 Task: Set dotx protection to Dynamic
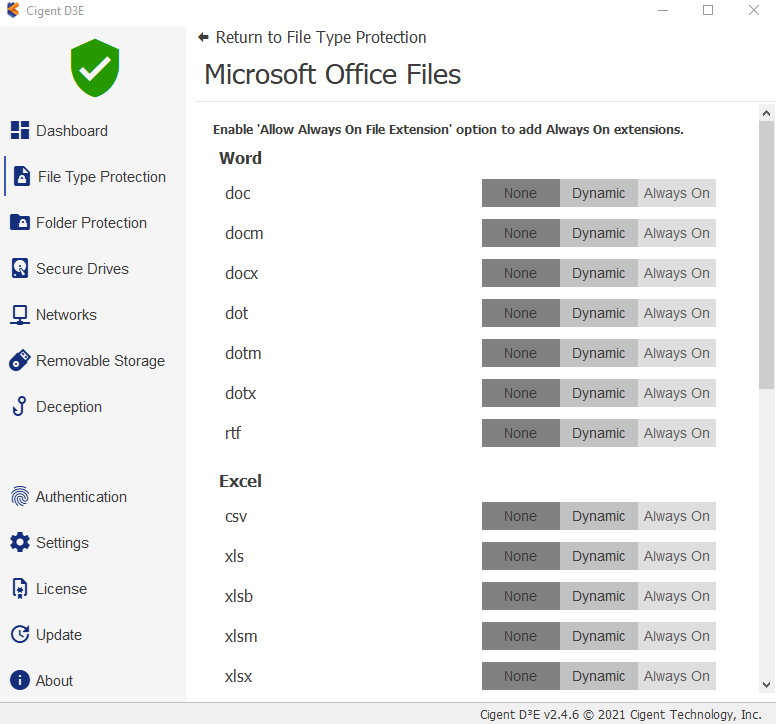(599, 393)
